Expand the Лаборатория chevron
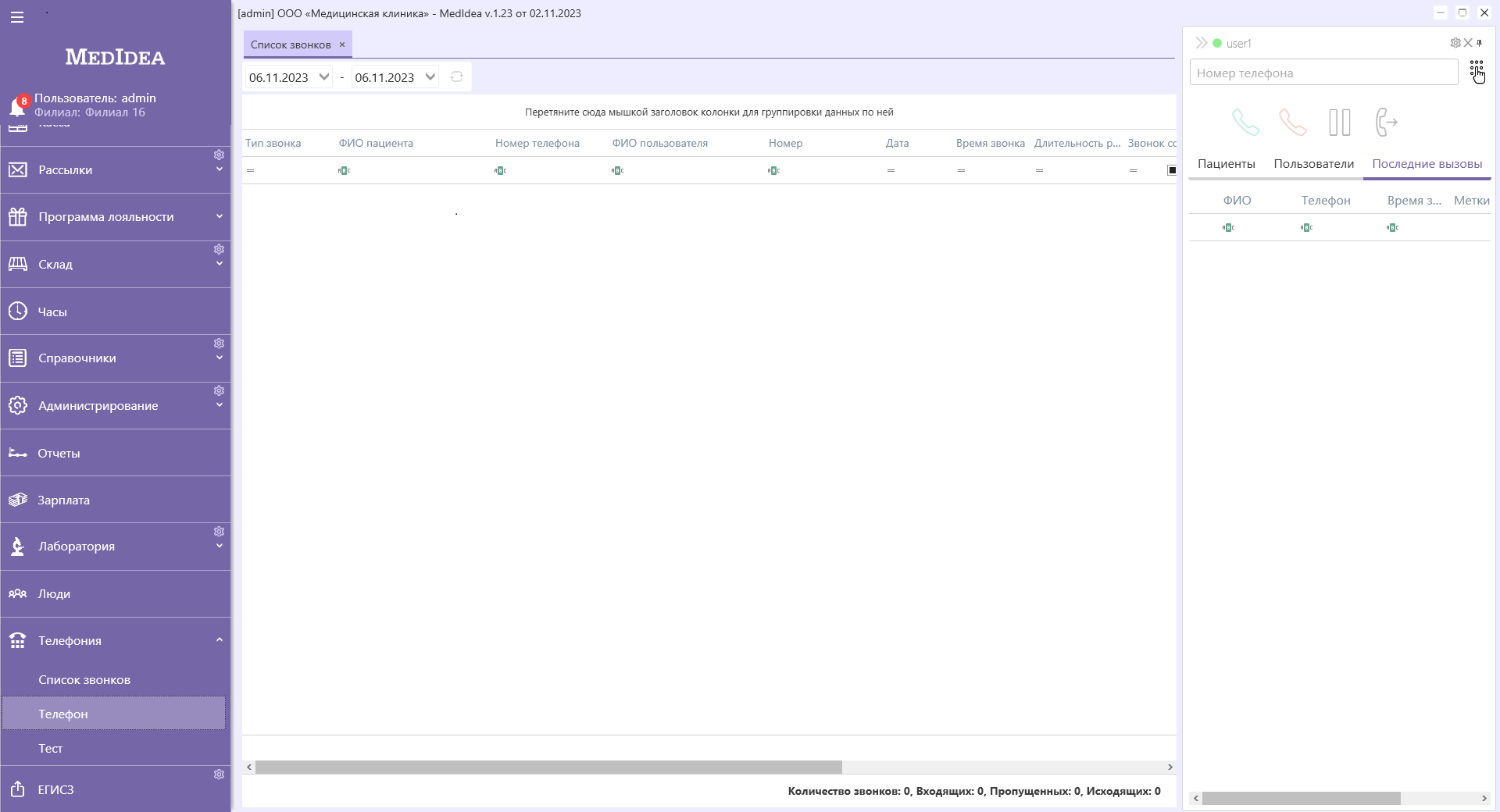1500x812 pixels. [220, 546]
